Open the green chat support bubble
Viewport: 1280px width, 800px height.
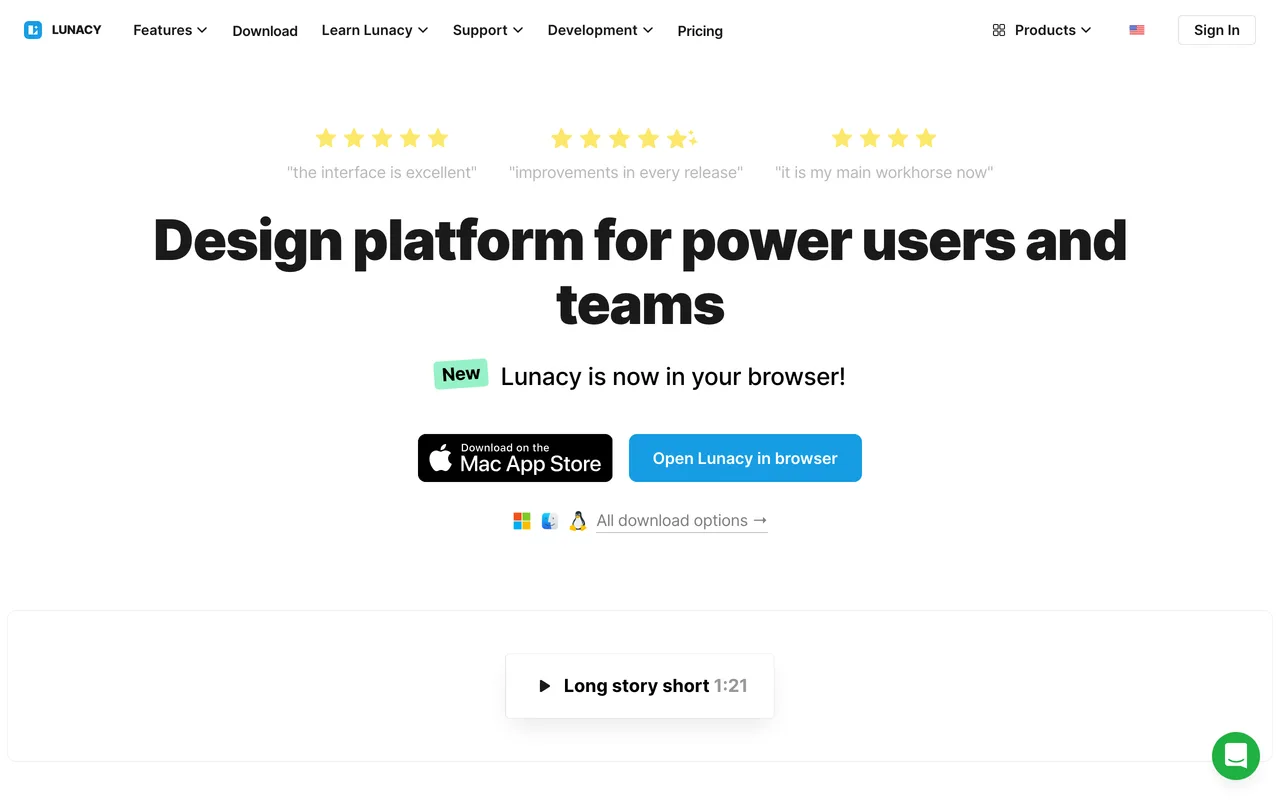(1236, 756)
